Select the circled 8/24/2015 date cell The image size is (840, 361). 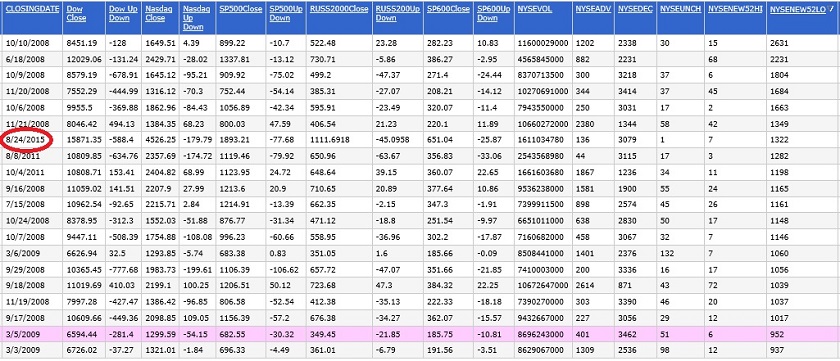click(x=27, y=140)
